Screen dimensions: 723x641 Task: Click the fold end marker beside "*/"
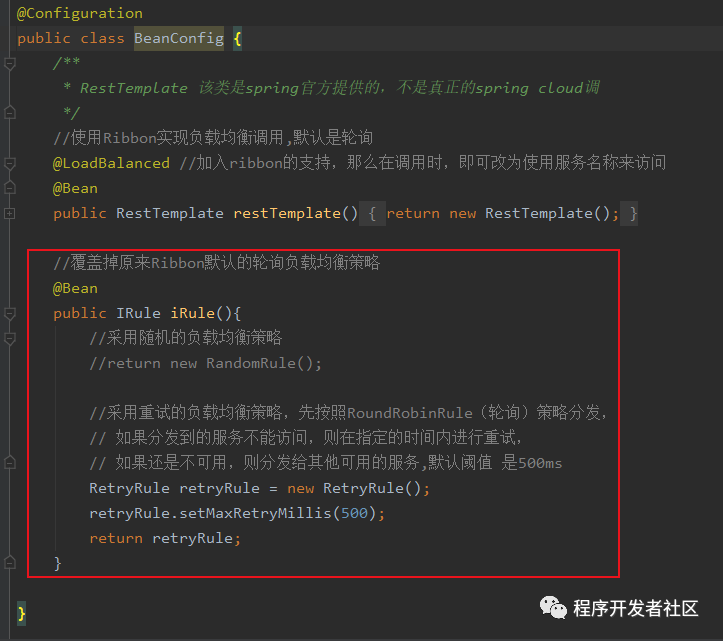pos(10,112)
